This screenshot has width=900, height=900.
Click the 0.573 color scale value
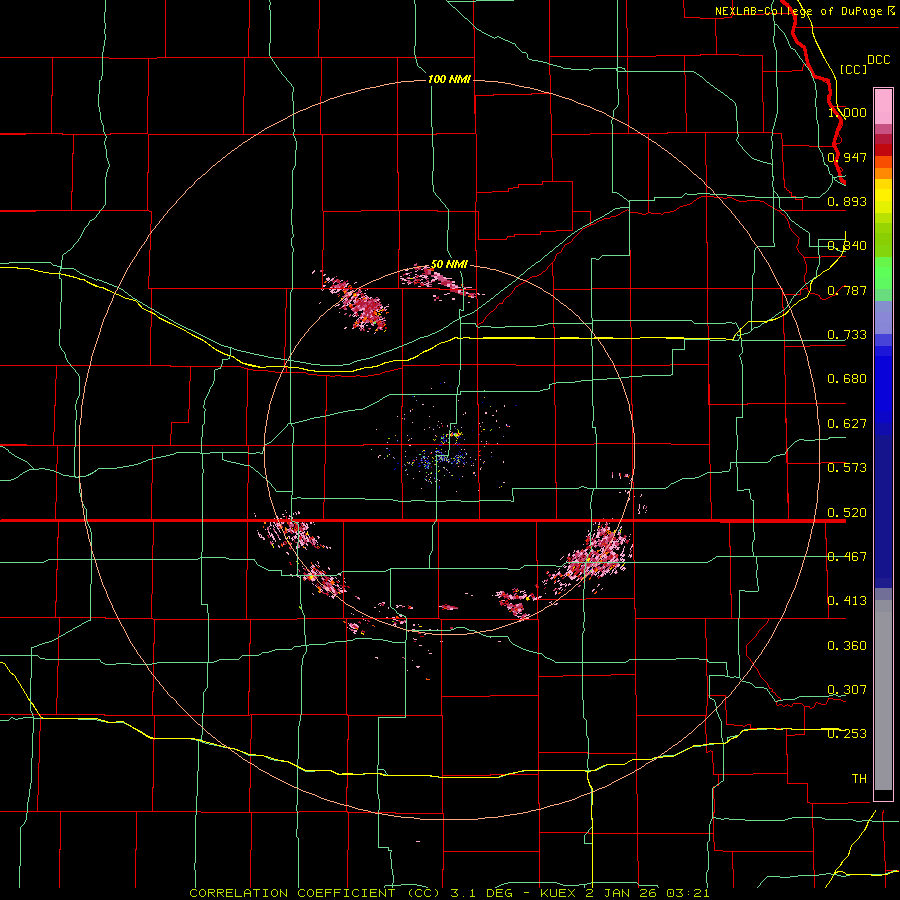click(x=847, y=468)
